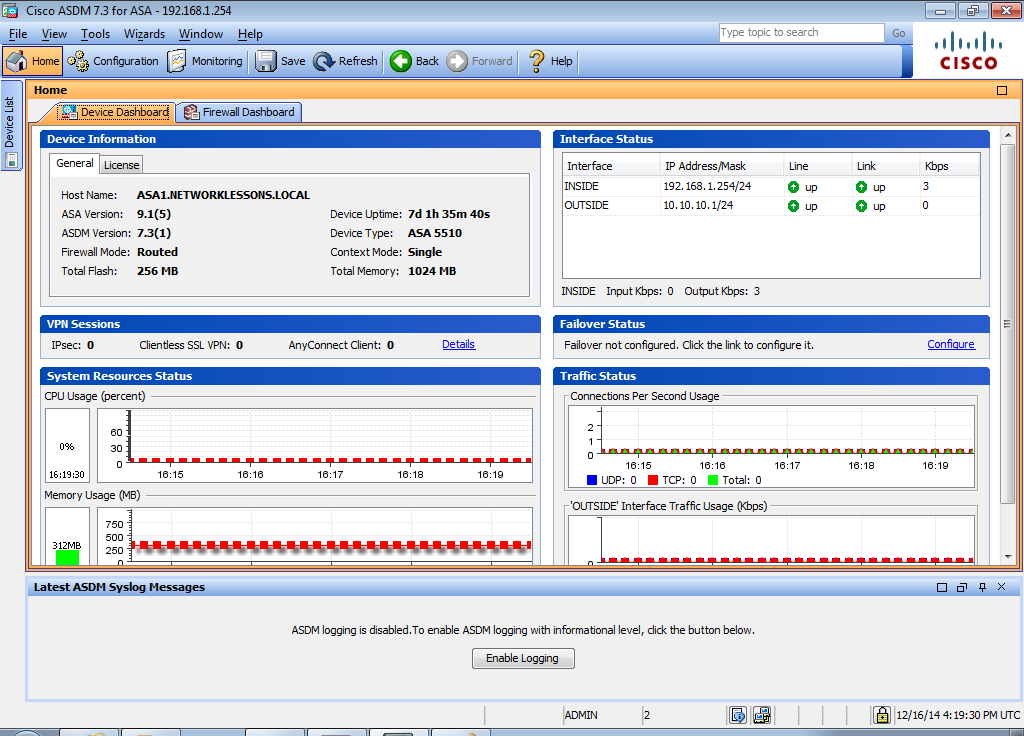
Task: Expand the Device List side panel
Action: 10,125
